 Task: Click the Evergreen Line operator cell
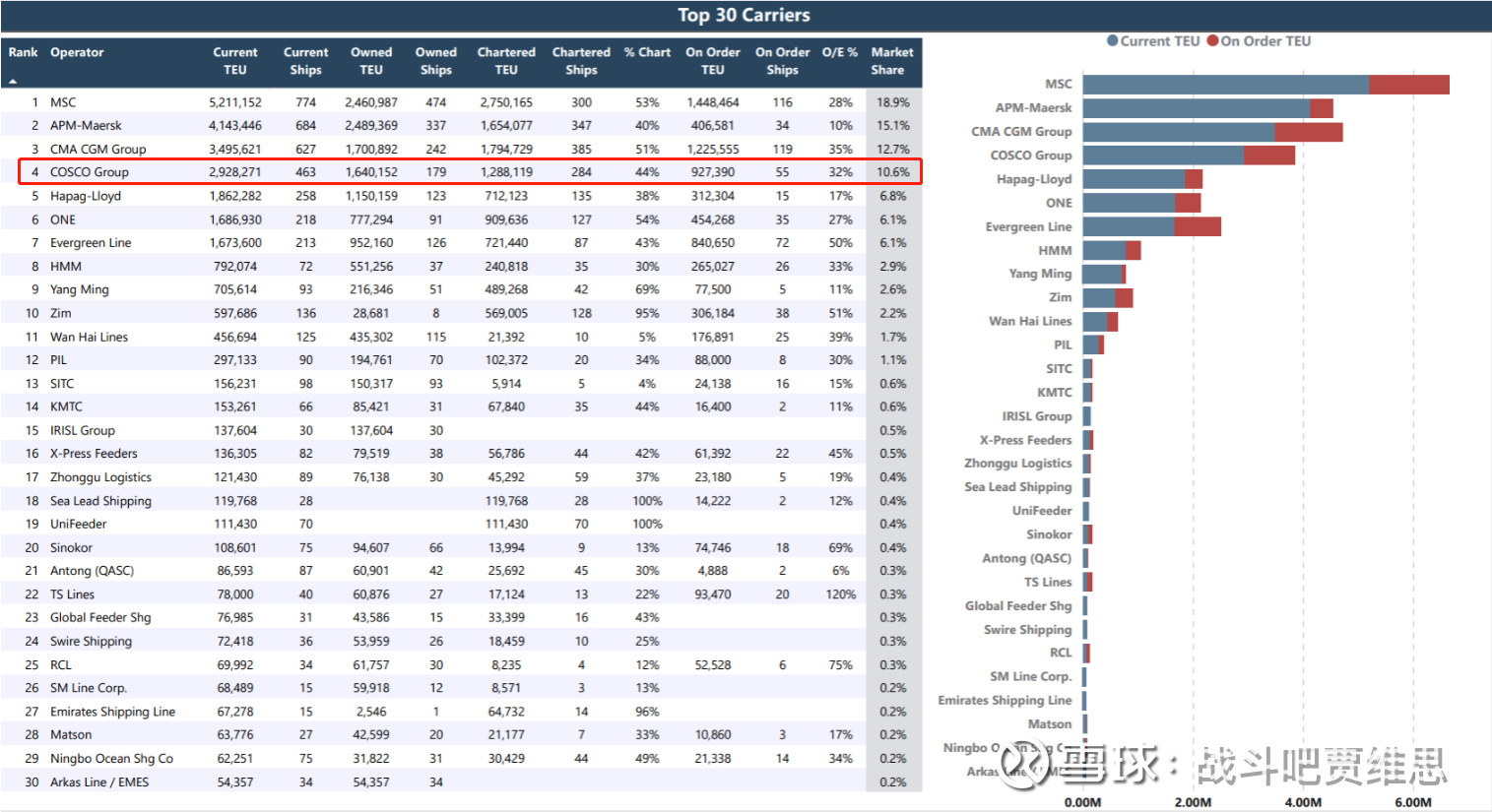point(91,243)
